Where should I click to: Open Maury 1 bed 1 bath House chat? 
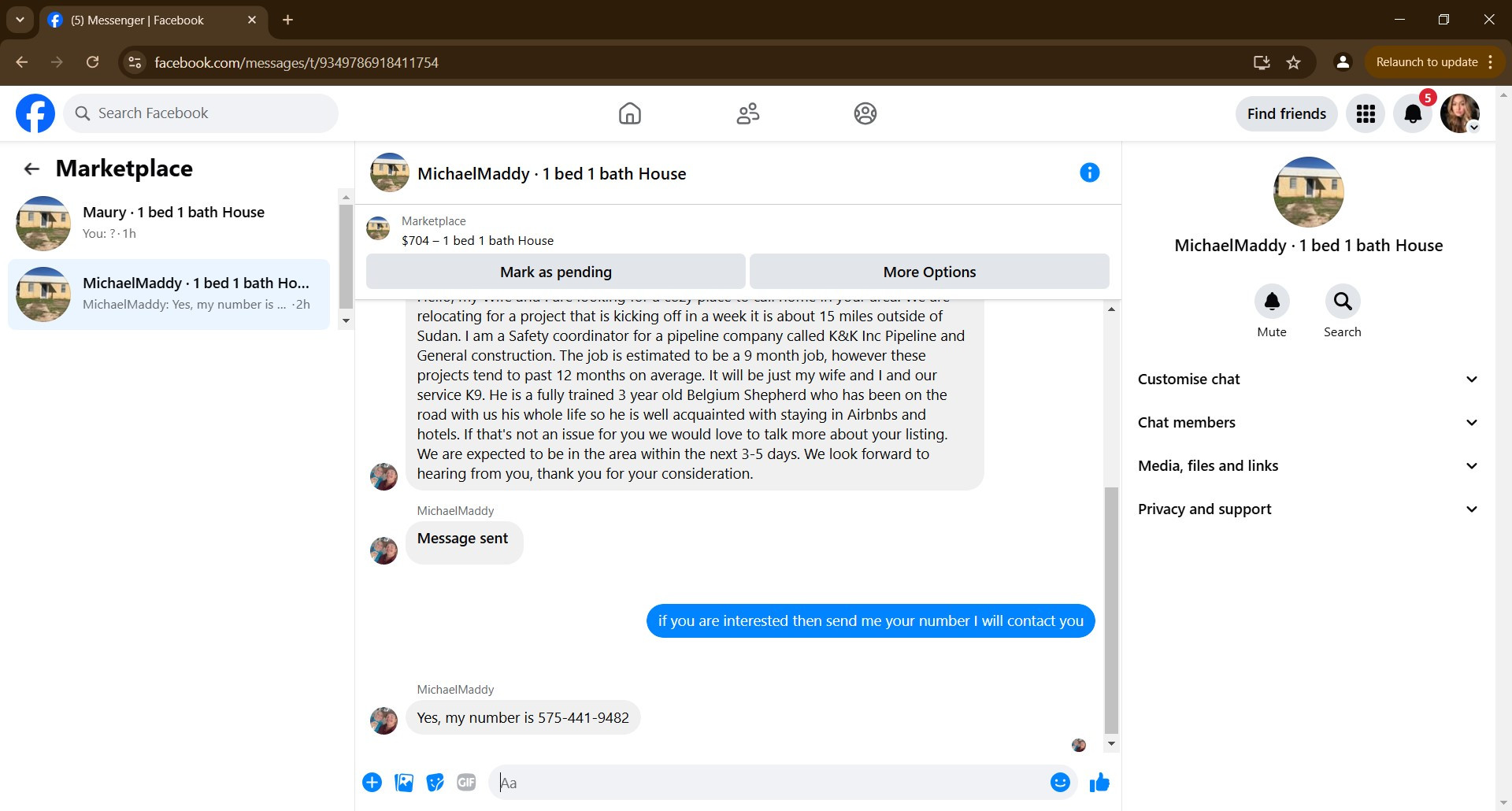coord(169,223)
